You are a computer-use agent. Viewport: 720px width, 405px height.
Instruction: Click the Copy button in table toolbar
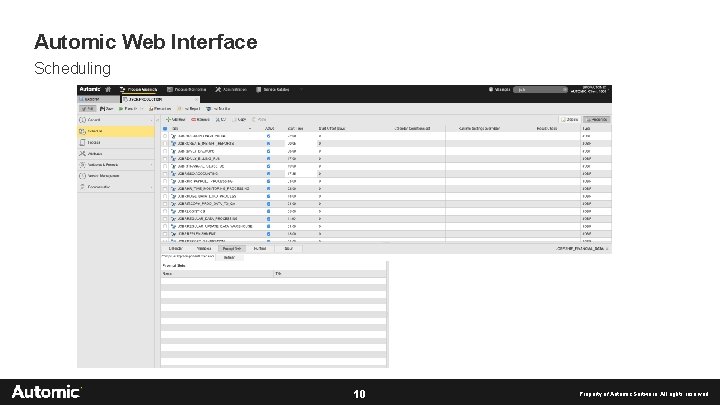239,119
